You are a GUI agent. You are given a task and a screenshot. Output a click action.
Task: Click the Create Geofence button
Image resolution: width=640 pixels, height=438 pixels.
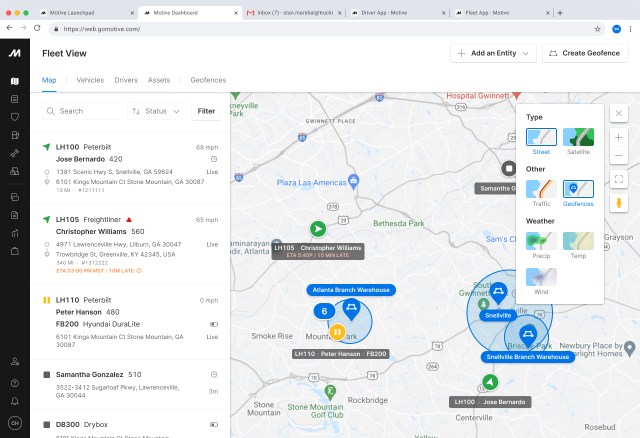point(585,53)
